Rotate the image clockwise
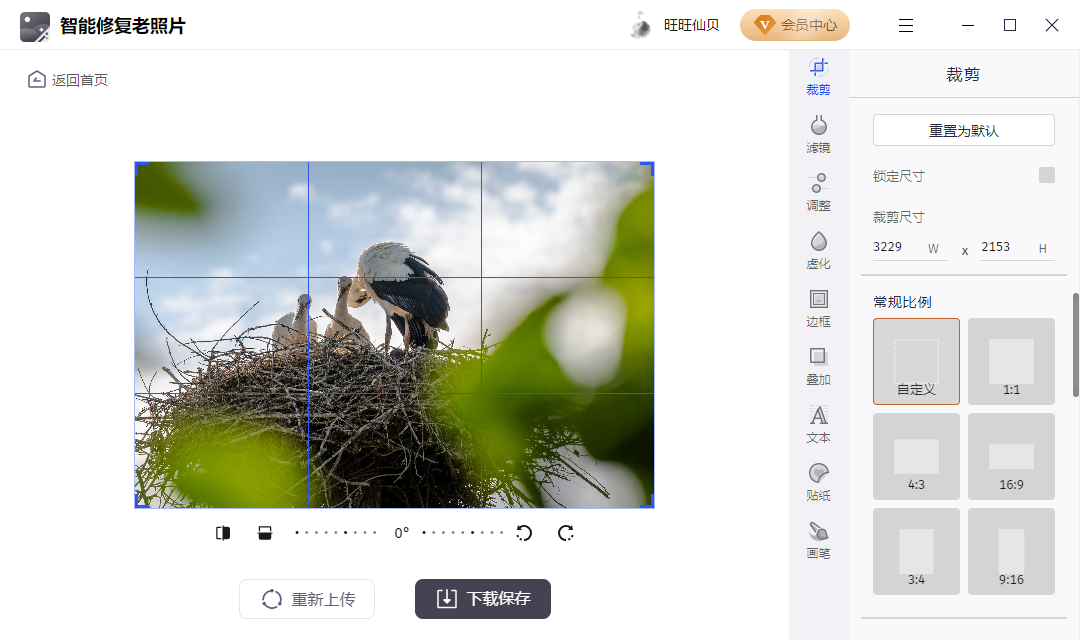This screenshot has width=1080, height=640. point(565,533)
